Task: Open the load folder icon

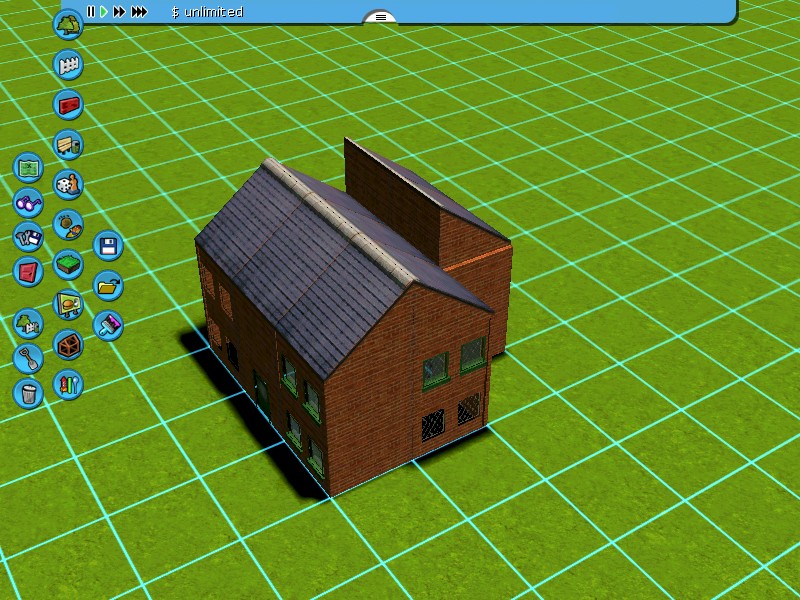Action: pos(108,285)
